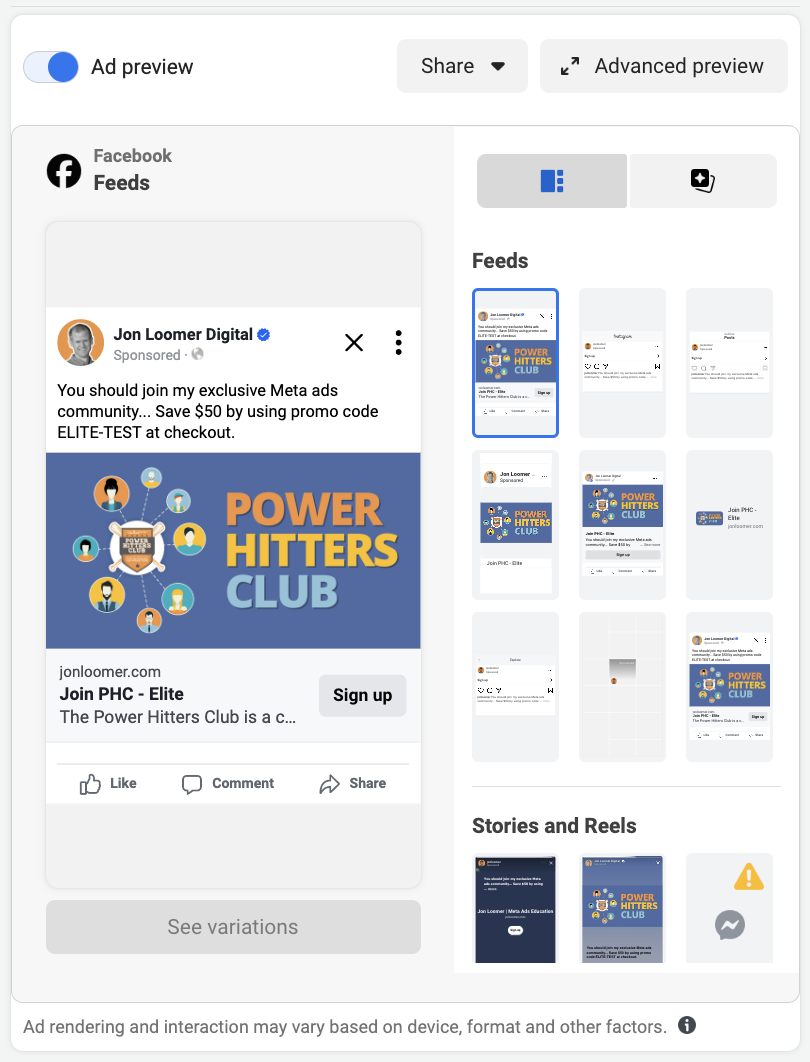Viewport: 810px width, 1062px height.
Task: Turn off the Ad preview toggle
Action: click(51, 67)
